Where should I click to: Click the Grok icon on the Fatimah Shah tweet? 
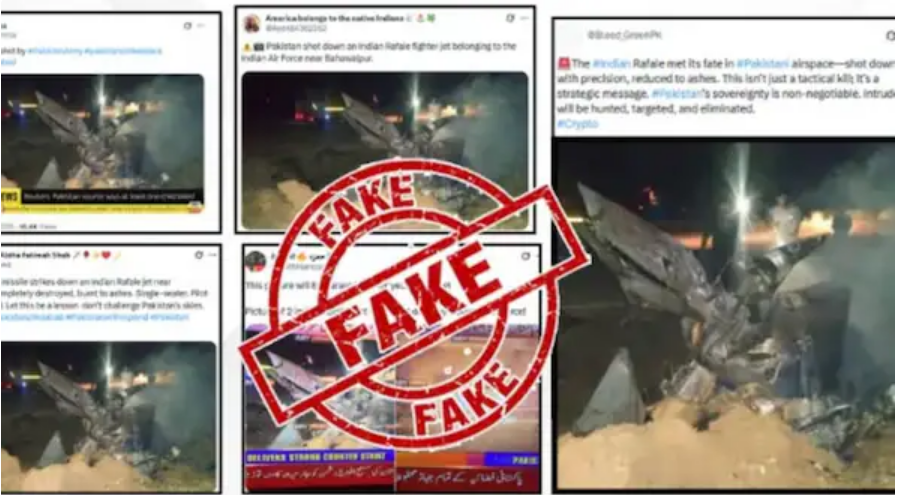[x=199, y=255]
